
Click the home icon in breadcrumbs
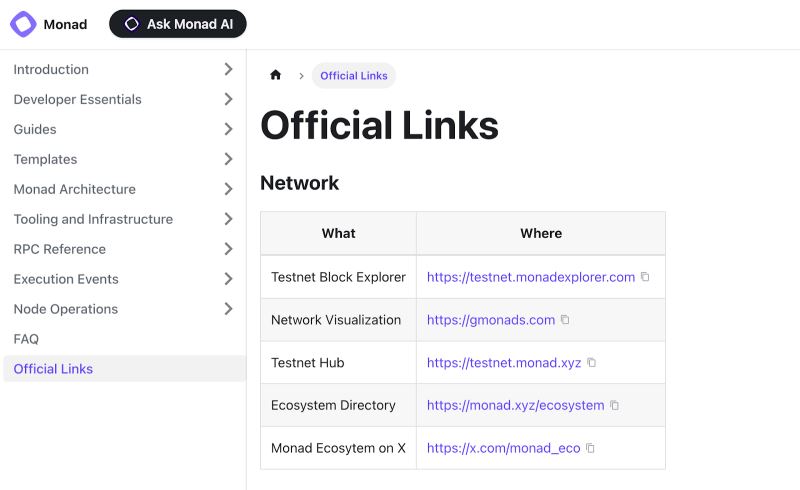point(276,75)
